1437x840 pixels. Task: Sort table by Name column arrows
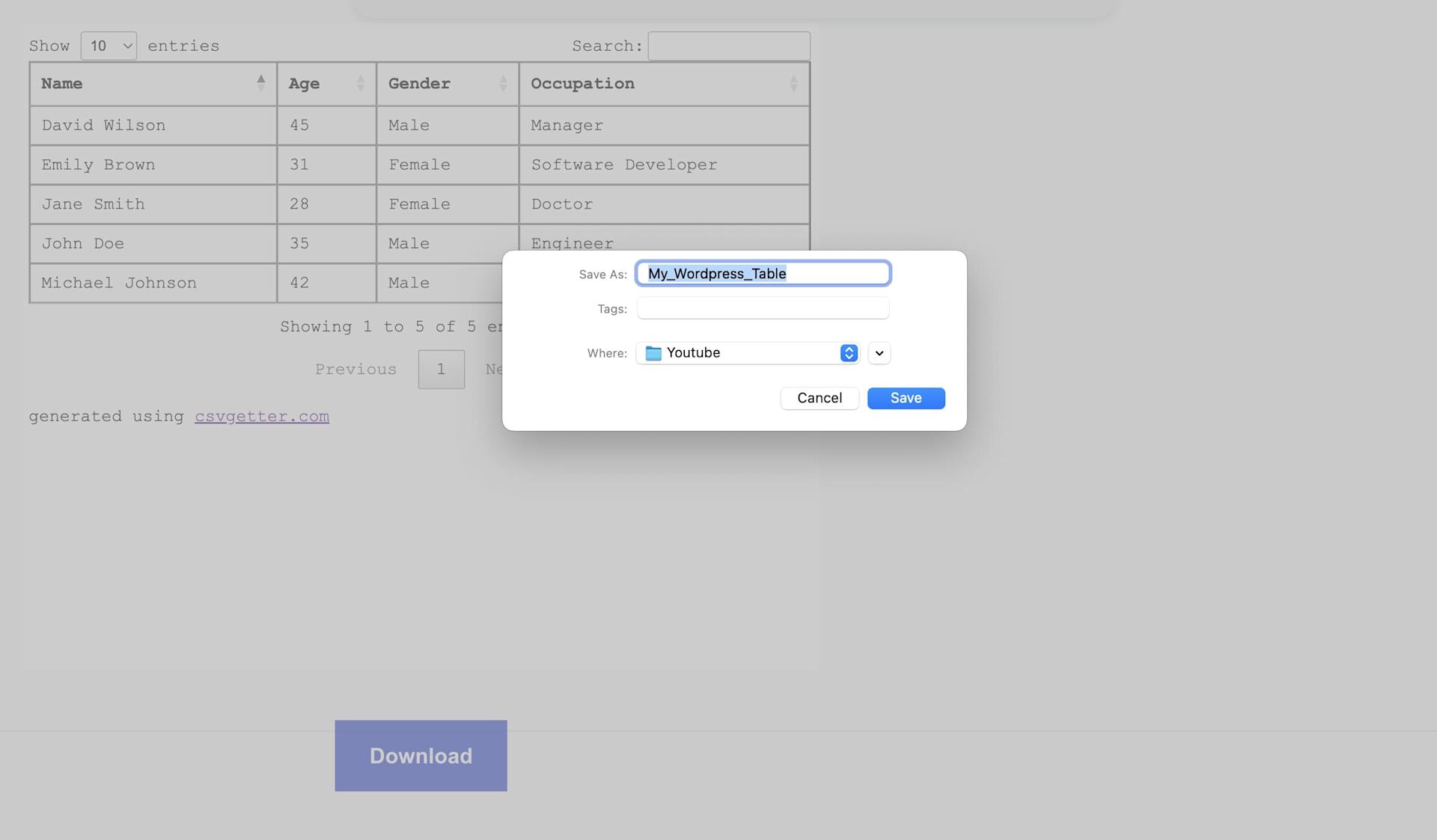[260, 83]
